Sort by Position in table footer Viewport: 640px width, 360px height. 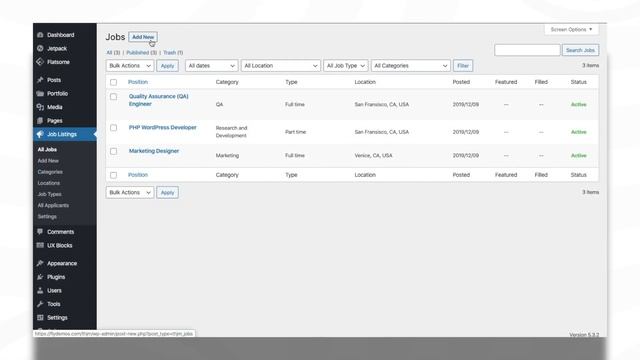click(138, 175)
